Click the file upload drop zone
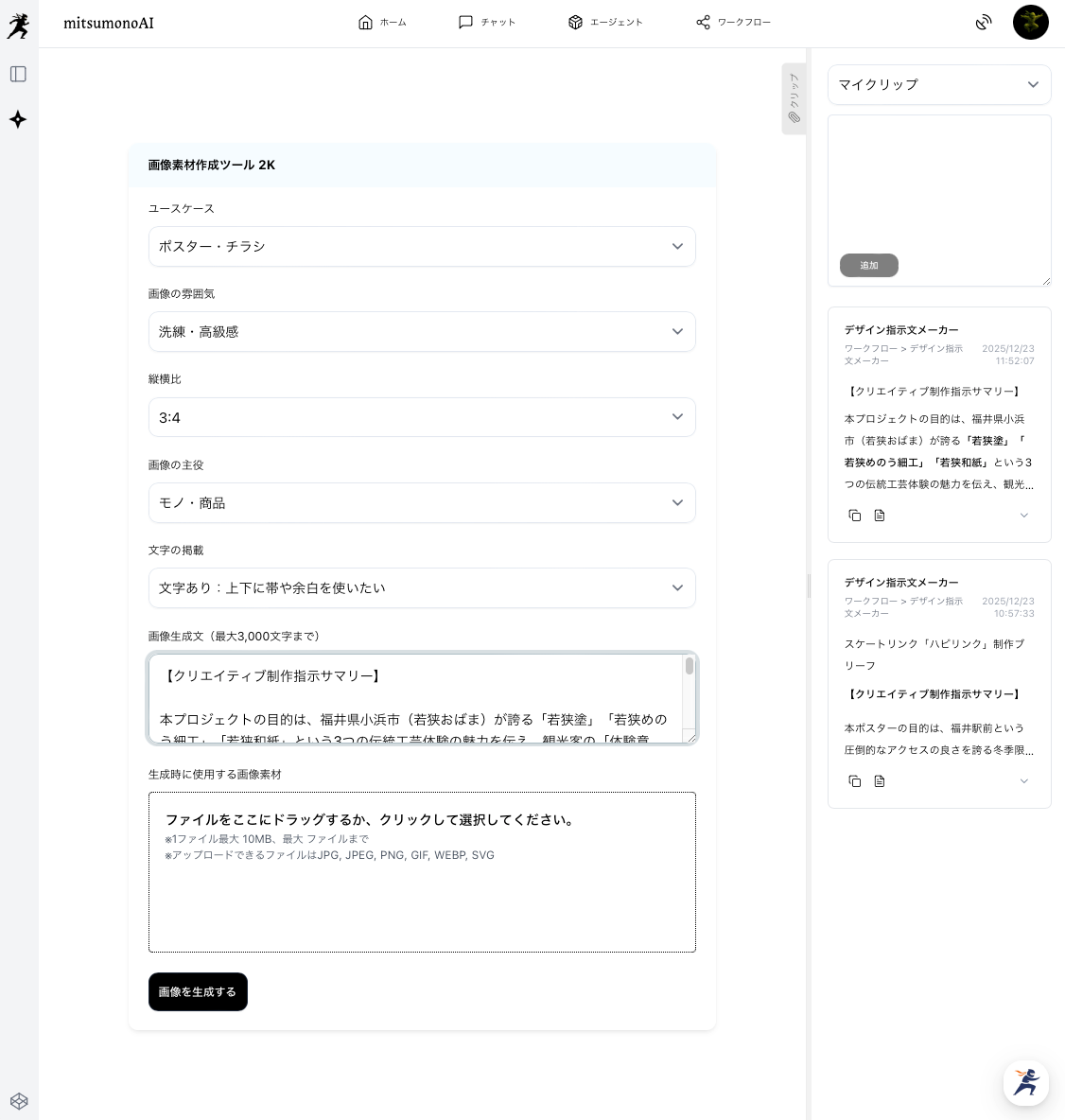Image resolution: width=1065 pixels, height=1120 pixels. point(422,872)
